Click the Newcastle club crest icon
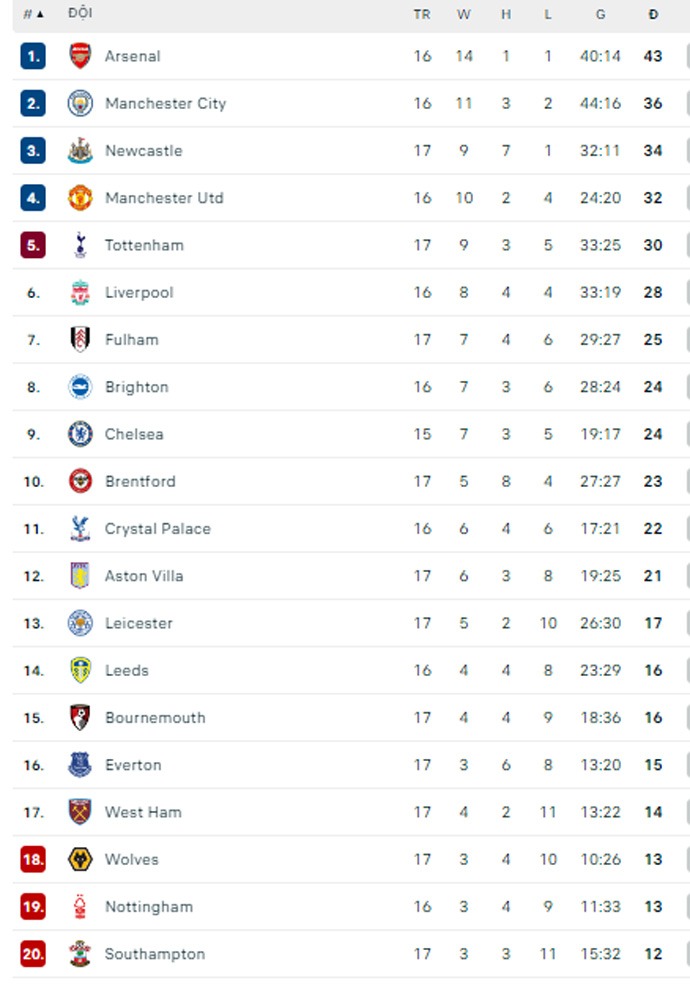The image size is (690, 986). coord(80,151)
